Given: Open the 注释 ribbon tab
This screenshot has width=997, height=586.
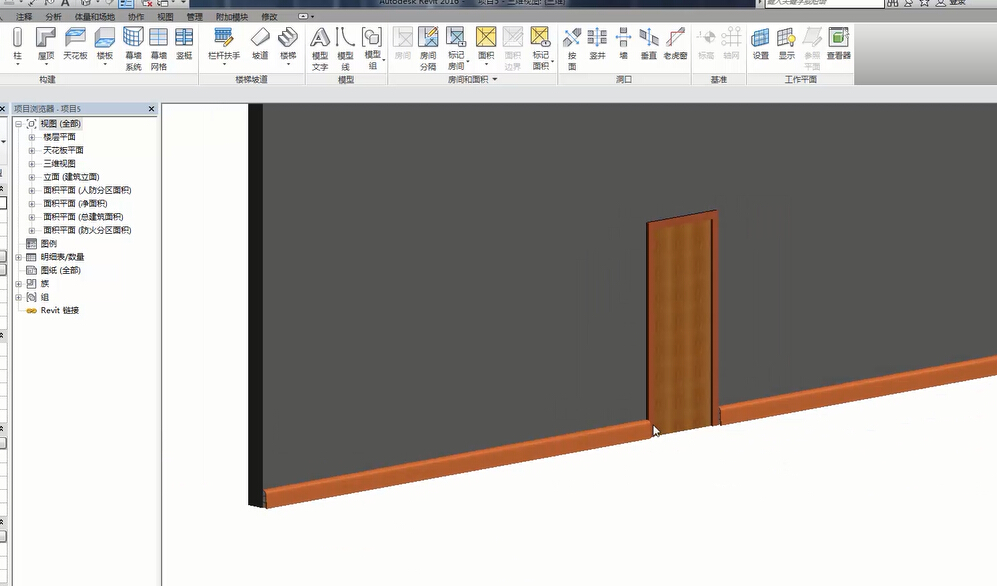Looking at the screenshot, I should click(24, 17).
